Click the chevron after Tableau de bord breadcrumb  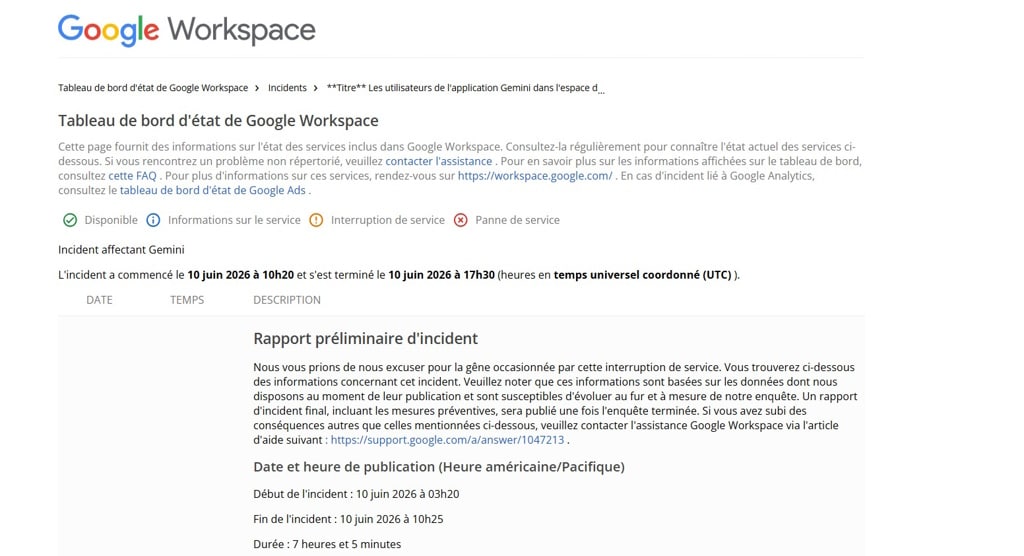point(257,88)
